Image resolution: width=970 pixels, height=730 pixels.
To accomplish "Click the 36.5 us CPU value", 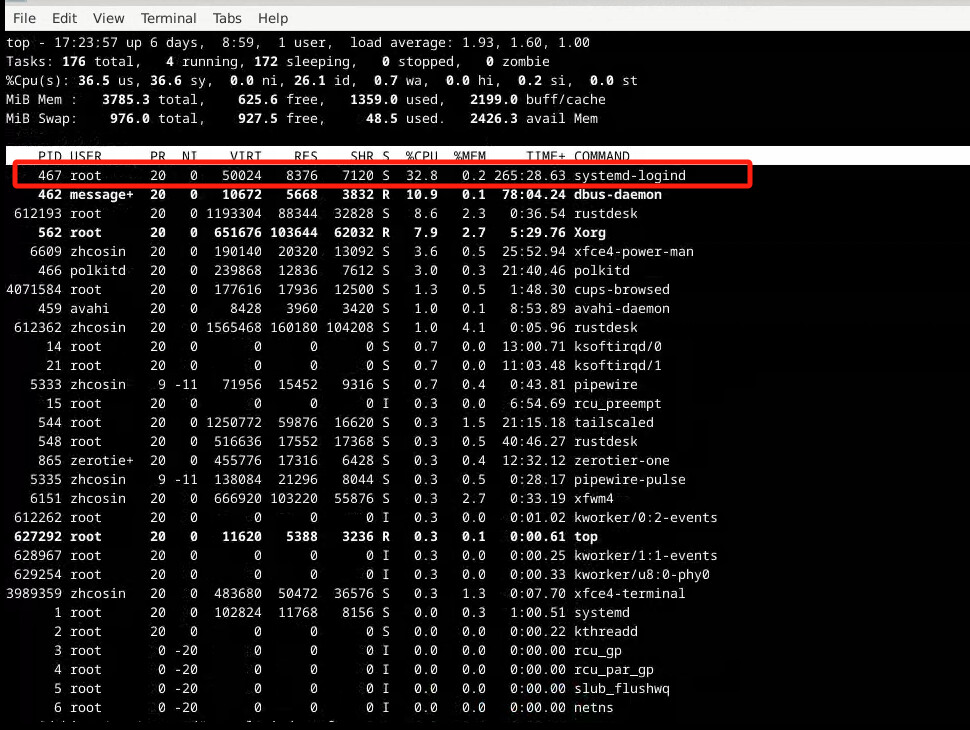I will click(93, 81).
